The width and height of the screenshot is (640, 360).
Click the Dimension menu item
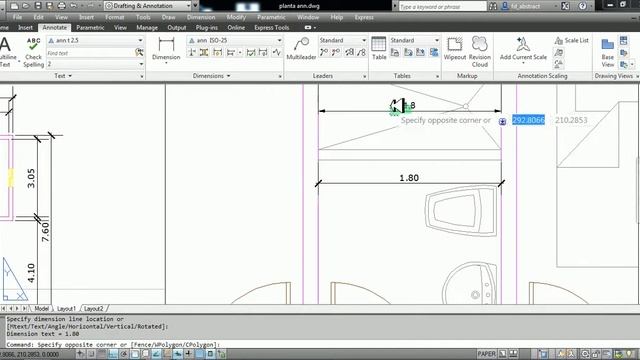[201, 17]
